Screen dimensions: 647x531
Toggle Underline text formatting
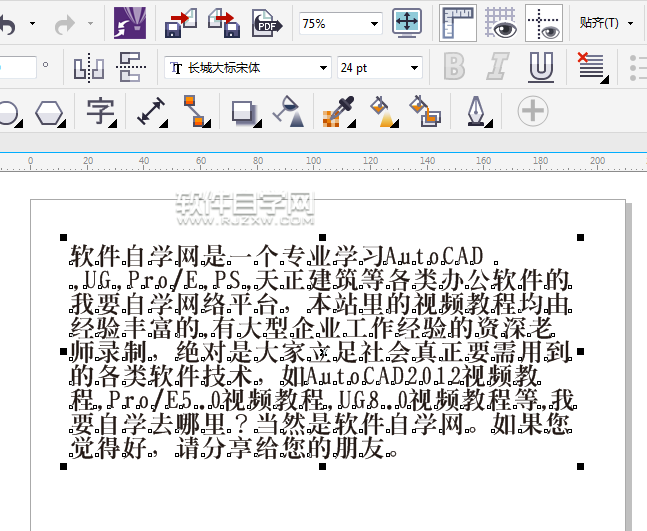coord(541,67)
